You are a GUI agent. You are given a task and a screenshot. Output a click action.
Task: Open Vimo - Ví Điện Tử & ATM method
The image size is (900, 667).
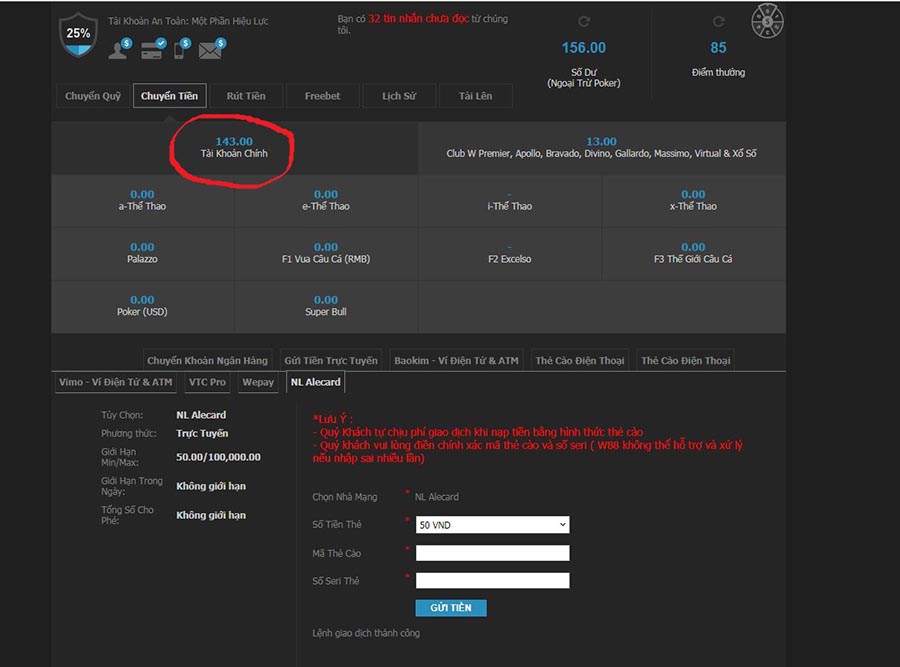tap(115, 382)
